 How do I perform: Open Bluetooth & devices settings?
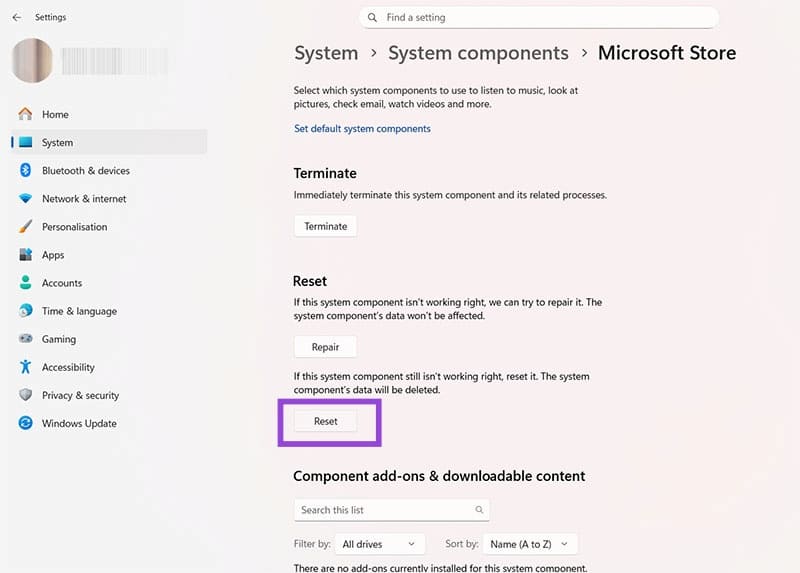(109, 170)
